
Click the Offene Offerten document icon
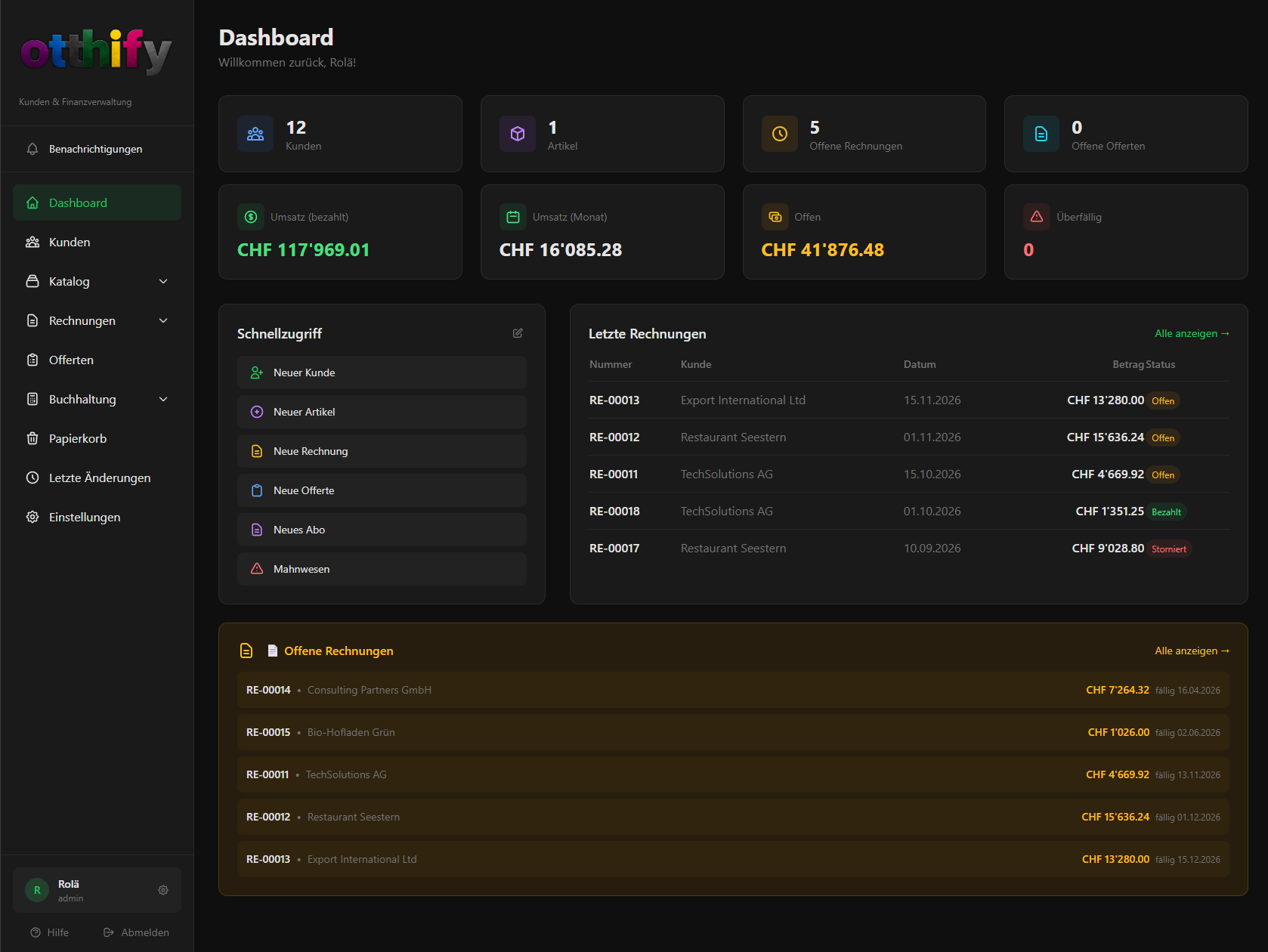[x=1041, y=134]
